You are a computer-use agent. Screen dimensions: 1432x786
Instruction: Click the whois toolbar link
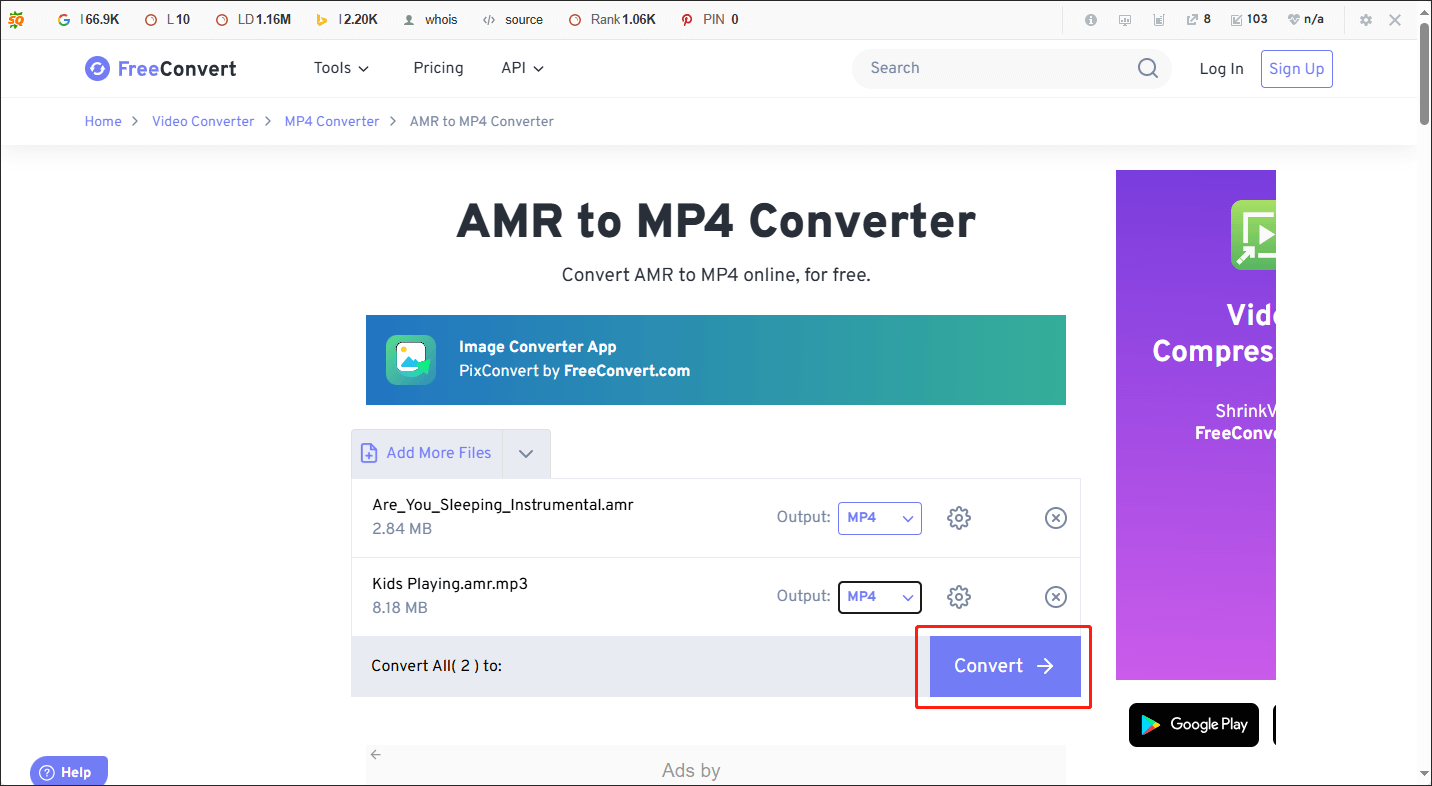pos(431,19)
